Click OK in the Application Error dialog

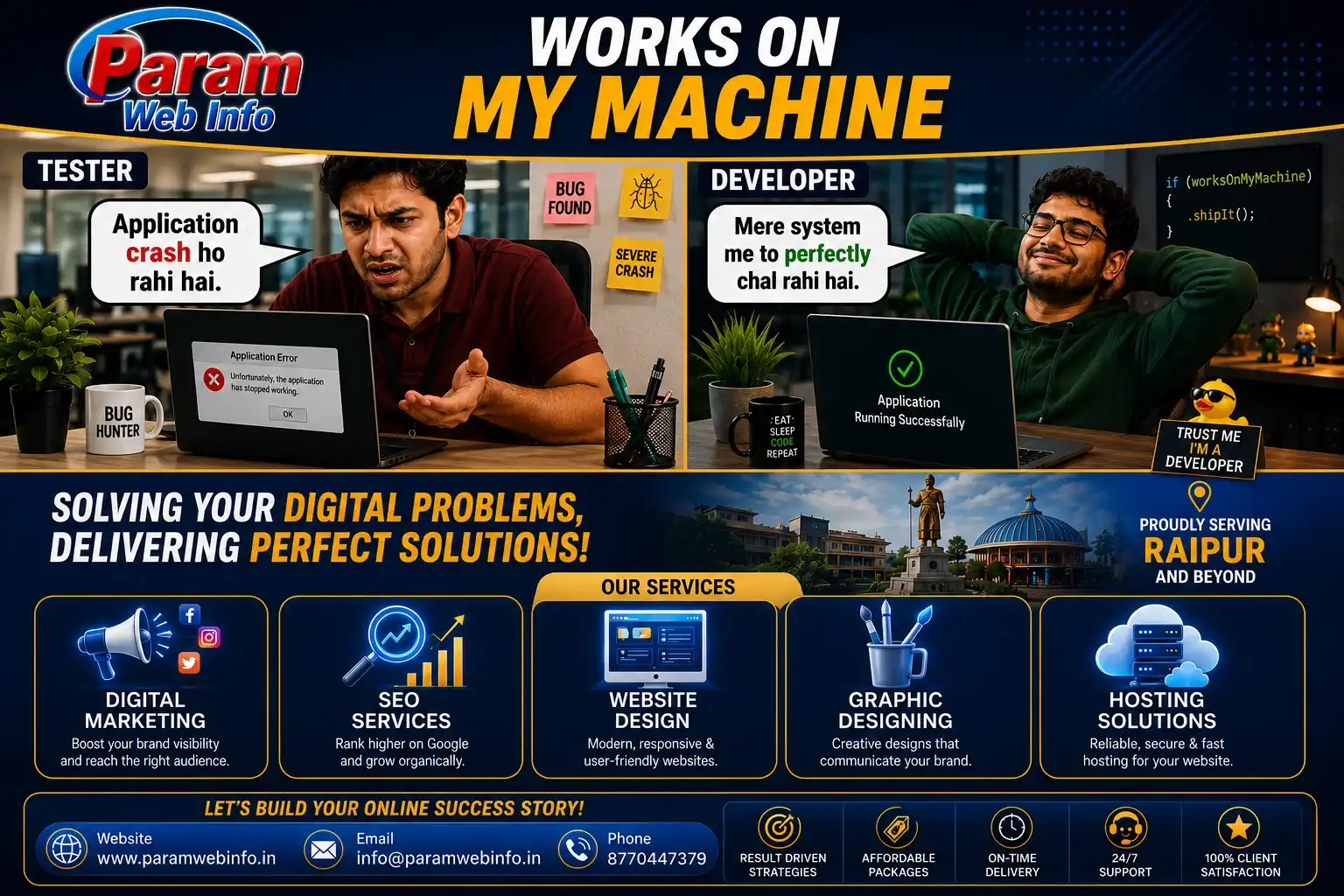click(288, 414)
